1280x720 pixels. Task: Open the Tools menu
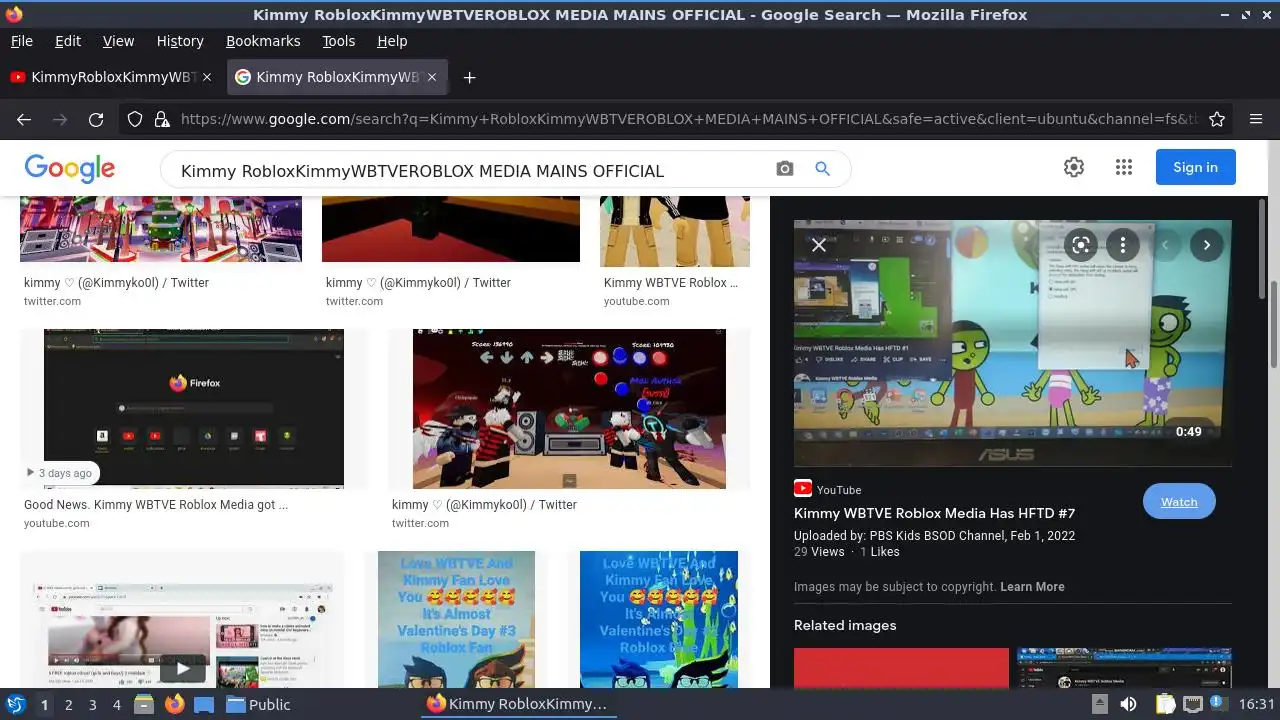[338, 41]
